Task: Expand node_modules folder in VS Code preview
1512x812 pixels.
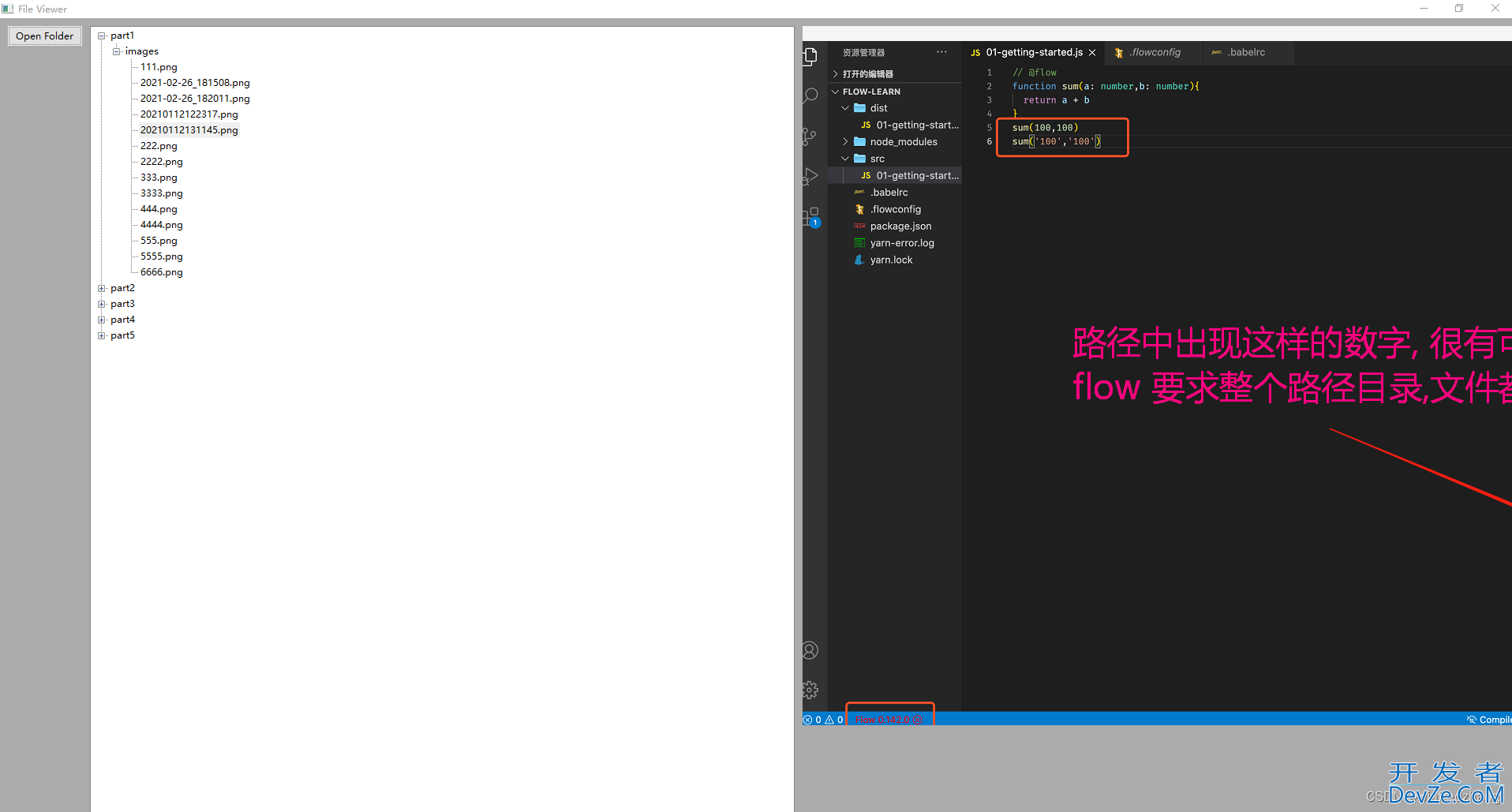Action: 845,142
